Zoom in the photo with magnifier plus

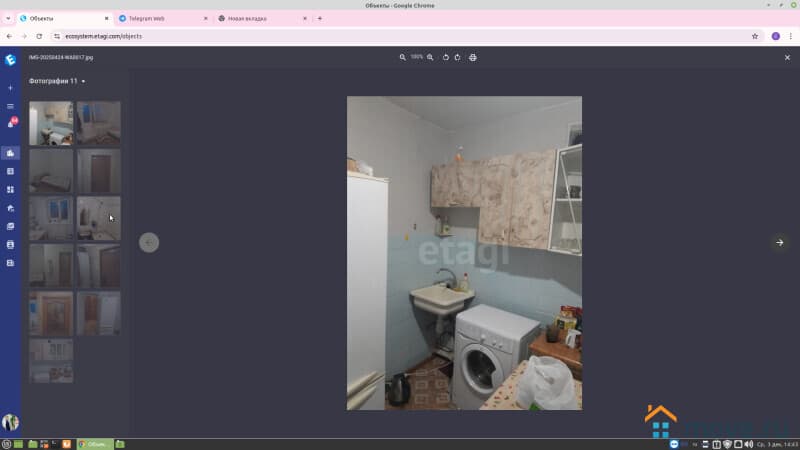[431, 57]
